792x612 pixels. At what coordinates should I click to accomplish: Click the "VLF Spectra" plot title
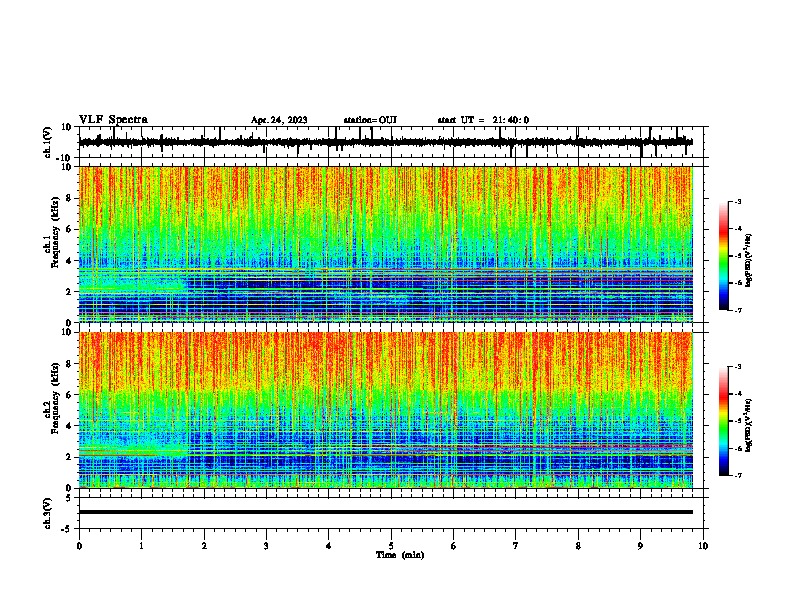pos(113,120)
